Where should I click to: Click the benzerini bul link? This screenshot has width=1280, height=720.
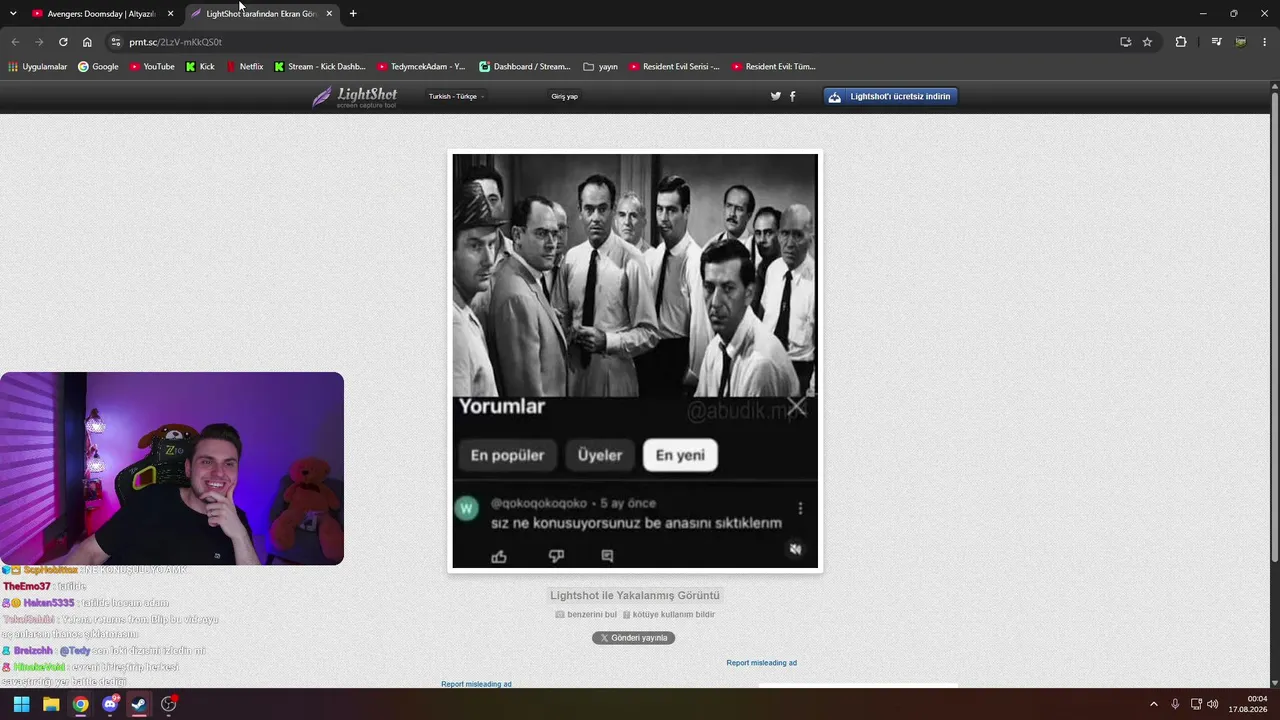click(586, 615)
